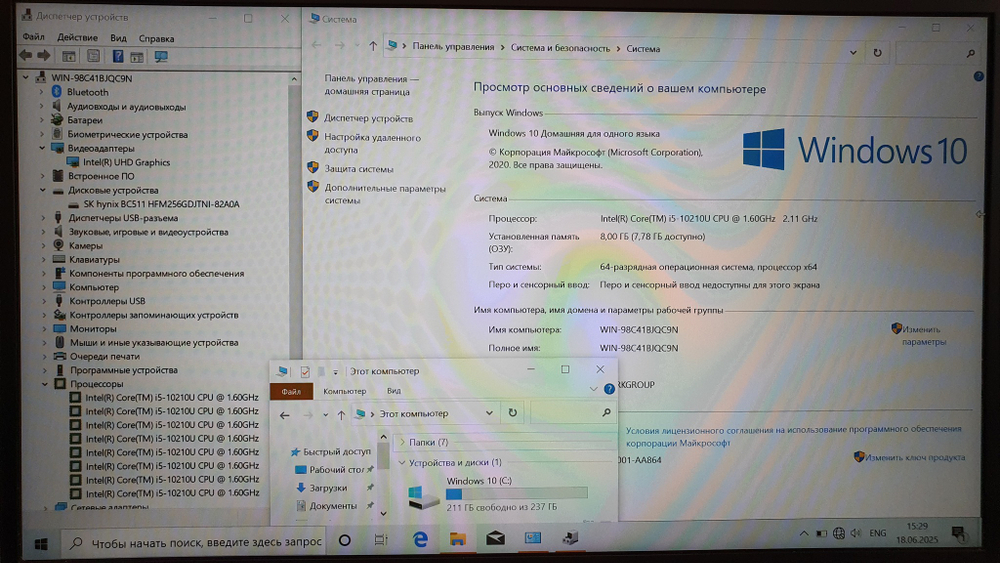Image resolution: width=1000 pixels, height=563 pixels.
Task: Open Вид ribbon tab in Explorer
Action: [x=394, y=391]
